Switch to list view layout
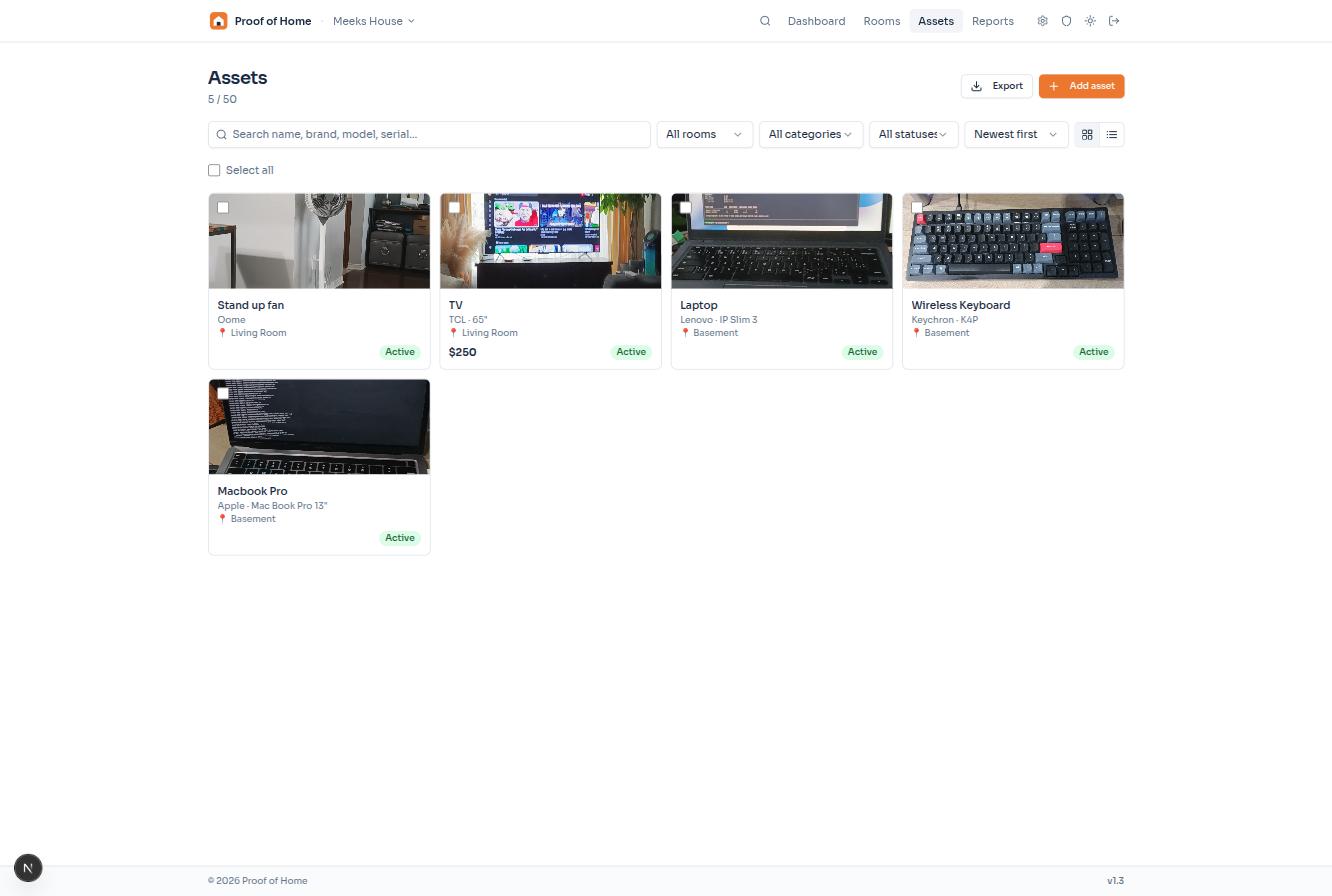This screenshot has height=896, width=1332. coord(1111,134)
